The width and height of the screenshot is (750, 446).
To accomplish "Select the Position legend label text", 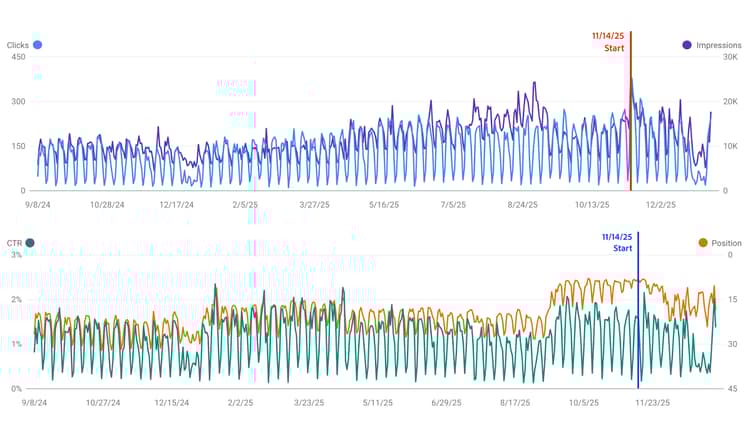I will [726, 243].
